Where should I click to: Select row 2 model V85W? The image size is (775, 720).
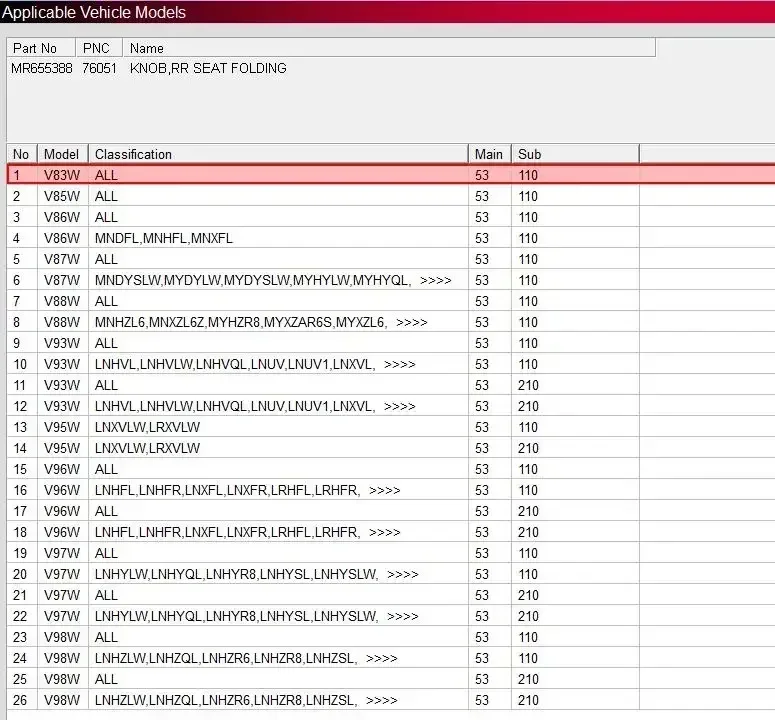pyautogui.click(x=391, y=196)
